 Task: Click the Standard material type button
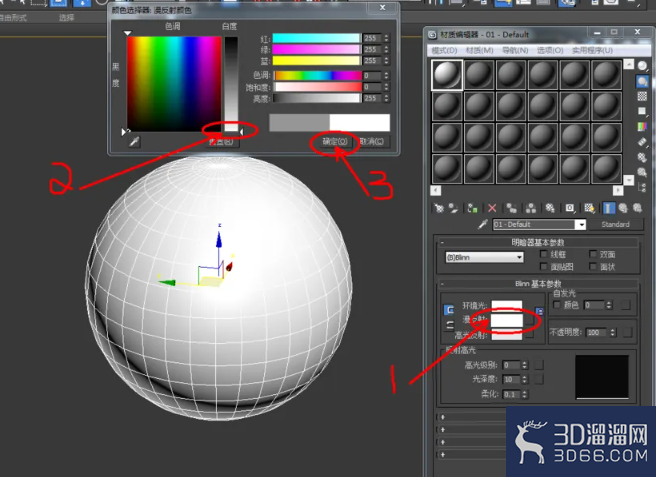click(615, 225)
